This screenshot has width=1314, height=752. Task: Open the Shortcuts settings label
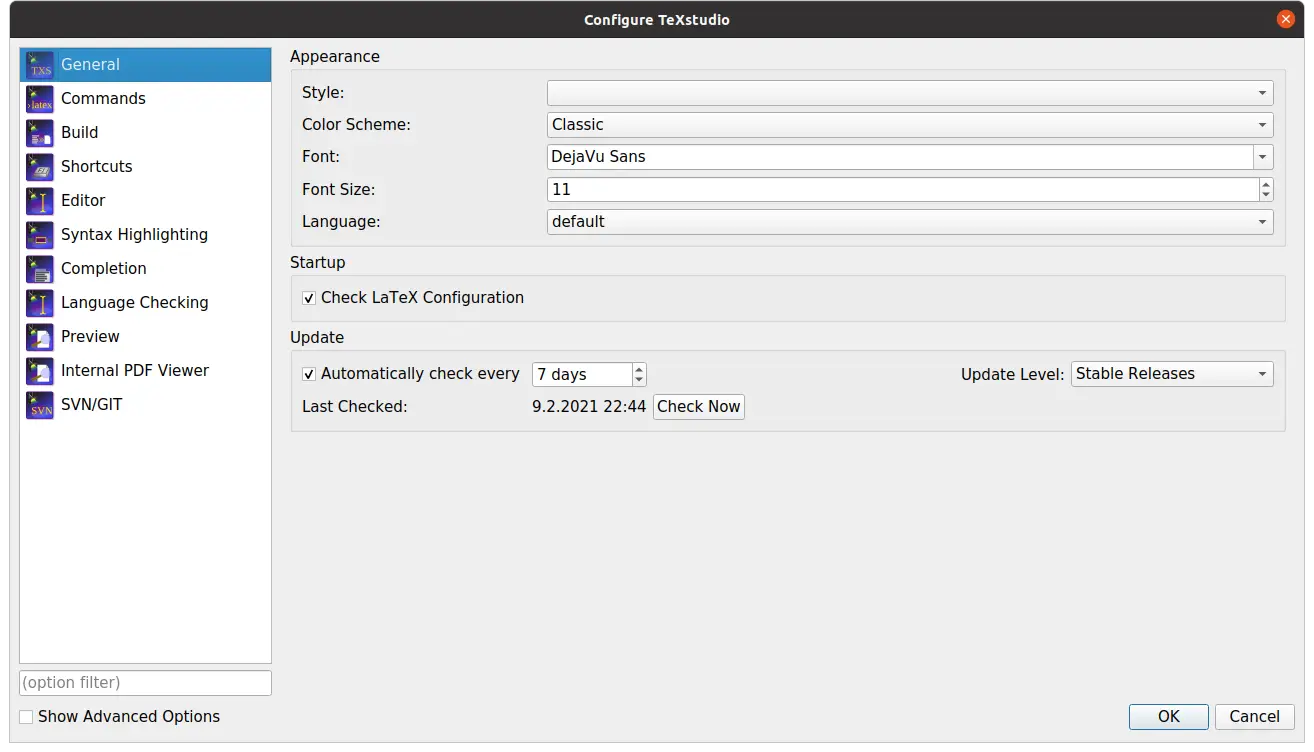pos(96,167)
